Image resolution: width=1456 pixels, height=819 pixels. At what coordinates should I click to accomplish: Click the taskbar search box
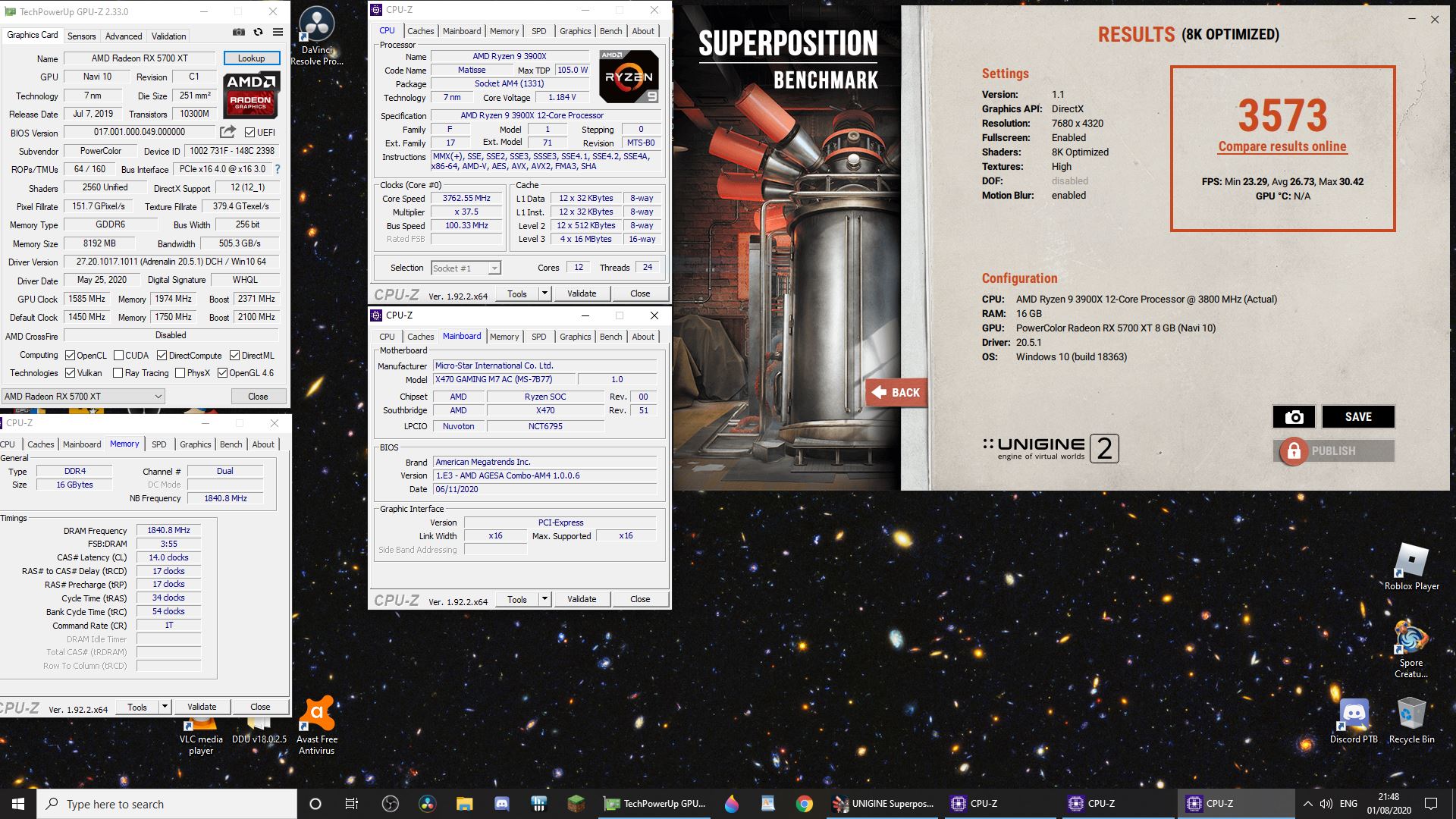click(167, 804)
